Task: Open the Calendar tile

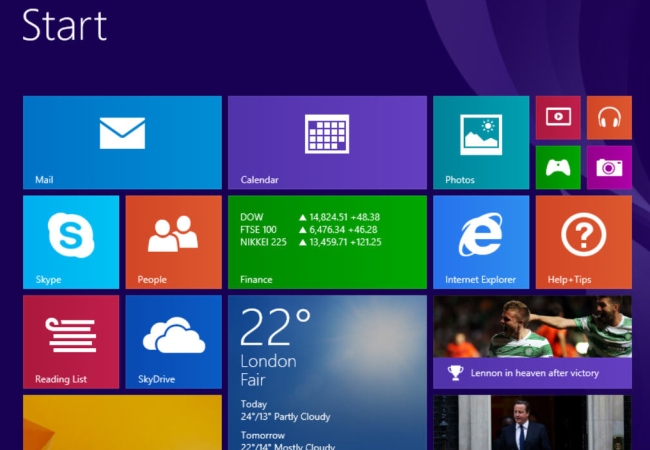Action: (x=327, y=143)
